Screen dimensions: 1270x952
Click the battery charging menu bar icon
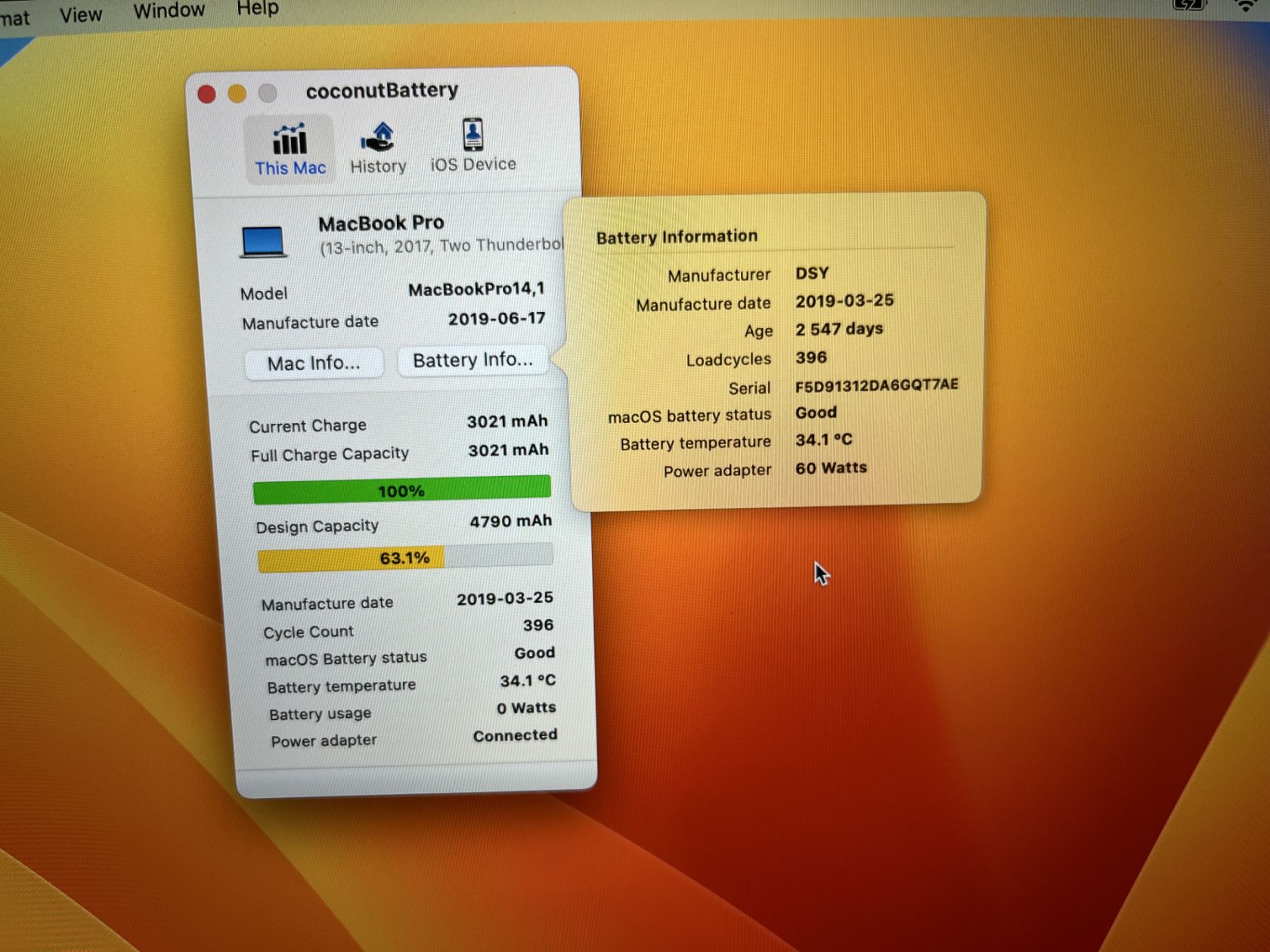coord(1189,5)
